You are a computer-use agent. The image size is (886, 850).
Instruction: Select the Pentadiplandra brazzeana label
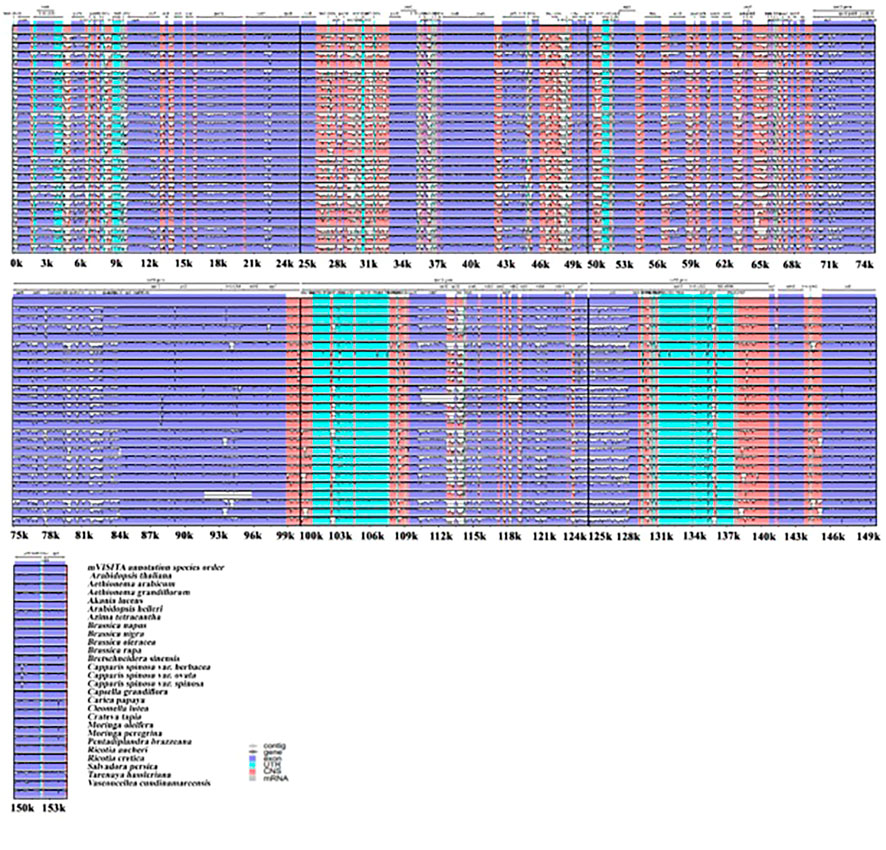139,741
